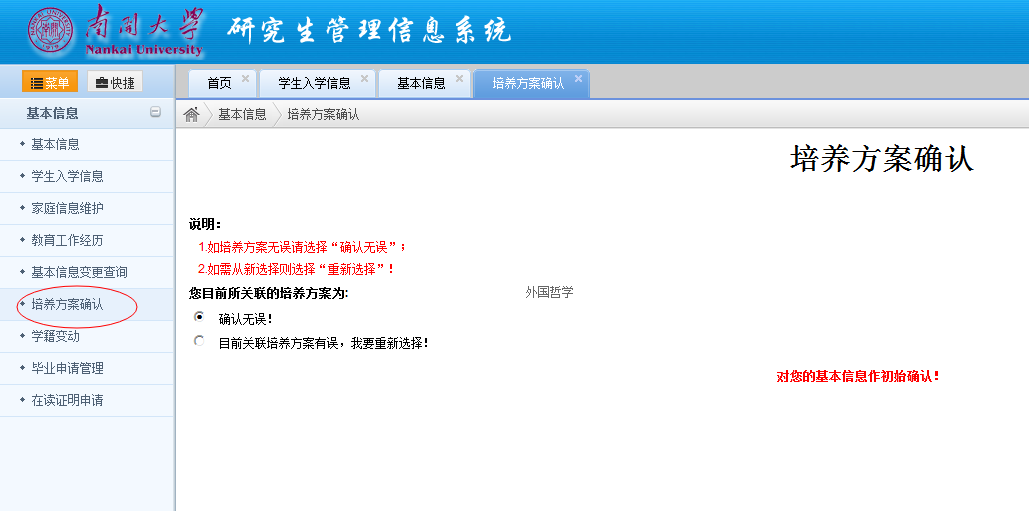Select the 重新选择 radio option

(x=199, y=341)
